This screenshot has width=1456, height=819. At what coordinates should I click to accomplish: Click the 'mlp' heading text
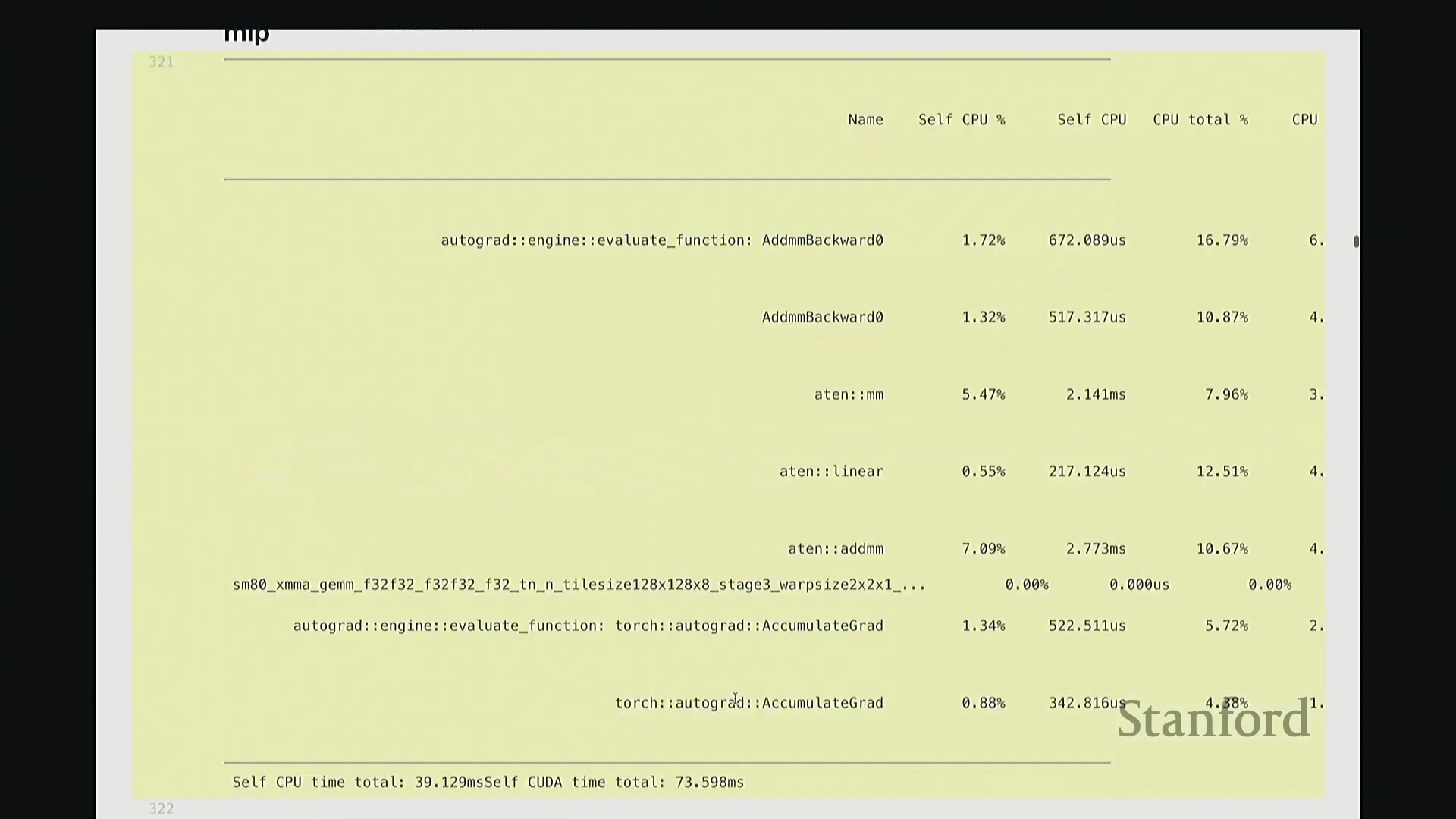pos(246,34)
